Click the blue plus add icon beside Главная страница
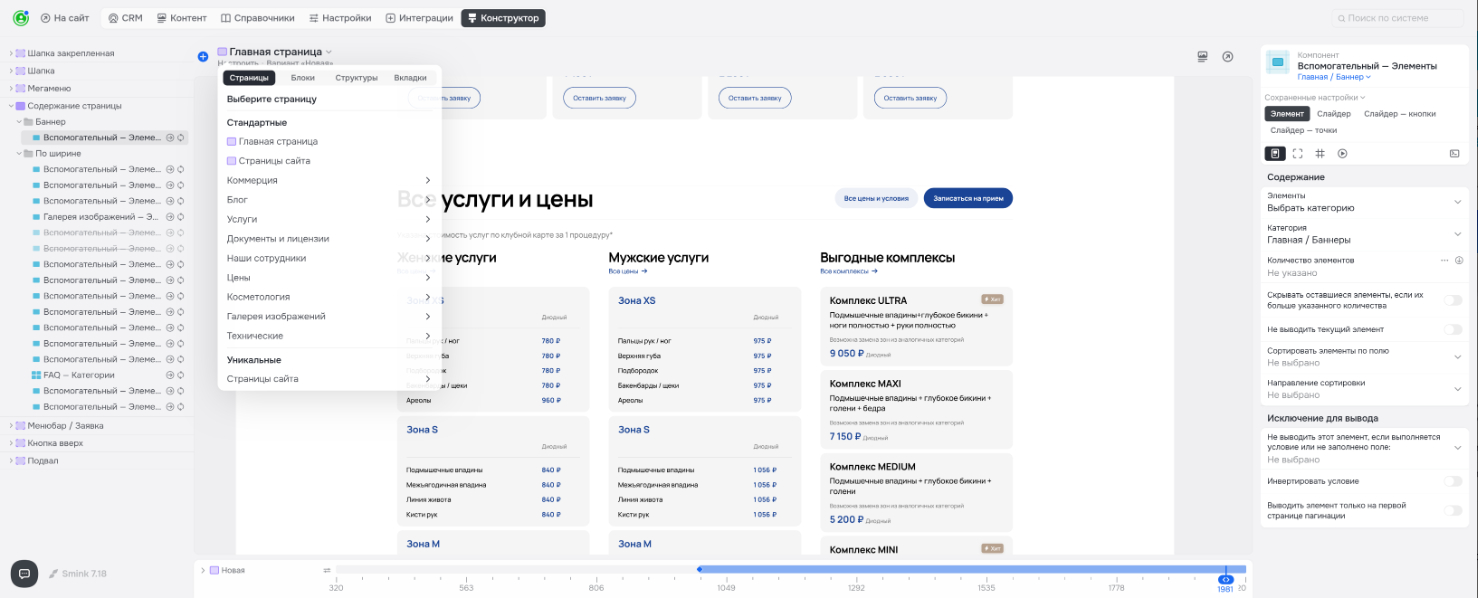Image resolution: width=1478 pixels, height=598 pixels. [203, 57]
